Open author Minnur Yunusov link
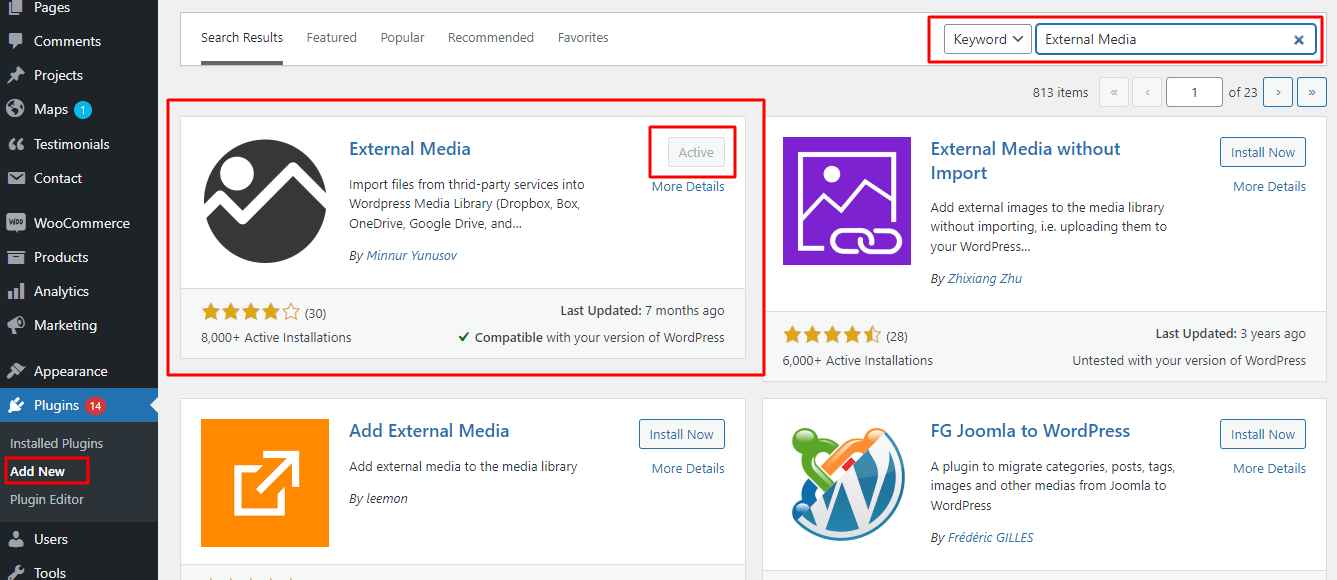1337x580 pixels. click(412, 255)
